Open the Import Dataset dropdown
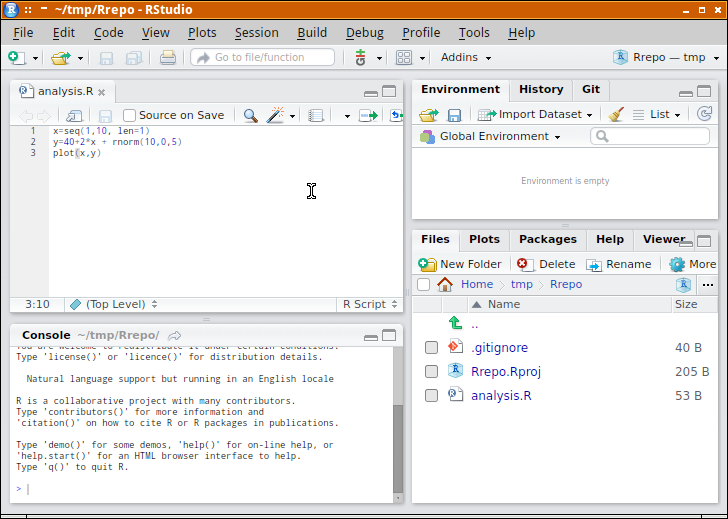The width and height of the screenshot is (728, 519). [x=535, y=114]
